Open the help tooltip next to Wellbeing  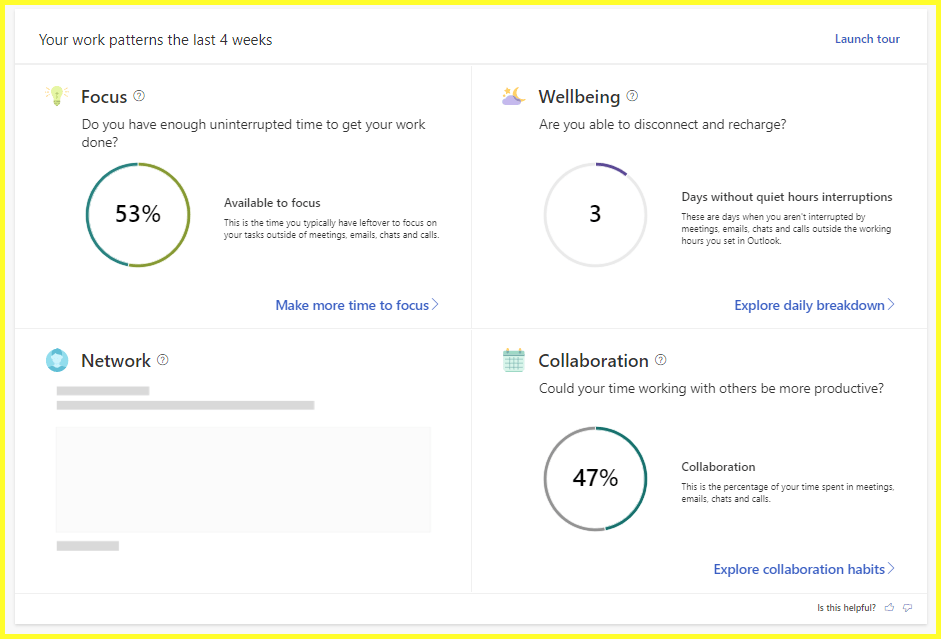(x=632, y=96)
